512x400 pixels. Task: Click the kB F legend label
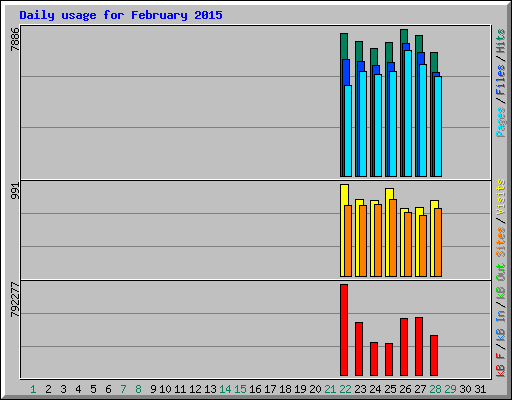coord(501,365)
